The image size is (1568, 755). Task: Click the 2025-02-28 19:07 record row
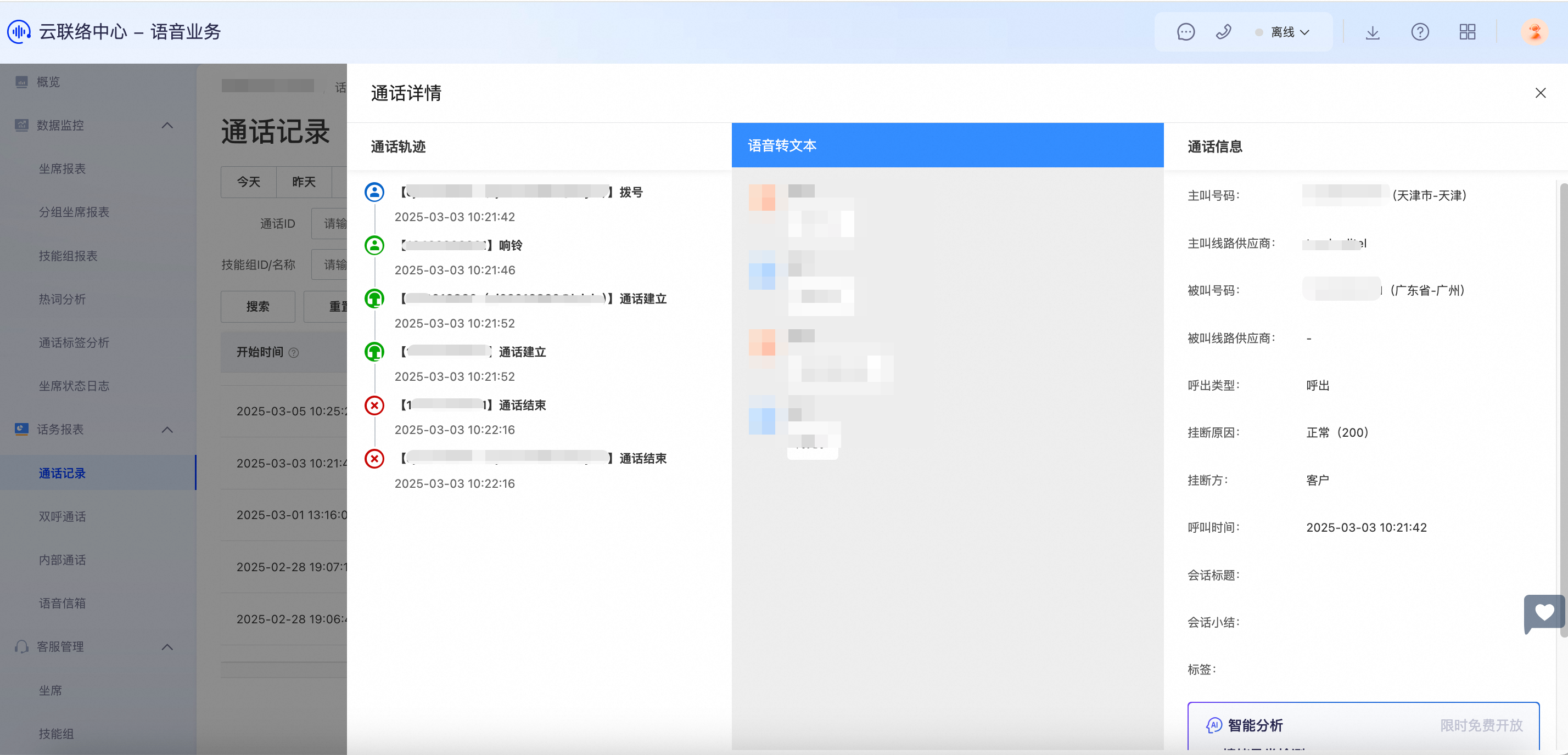(x=284, y=567)
